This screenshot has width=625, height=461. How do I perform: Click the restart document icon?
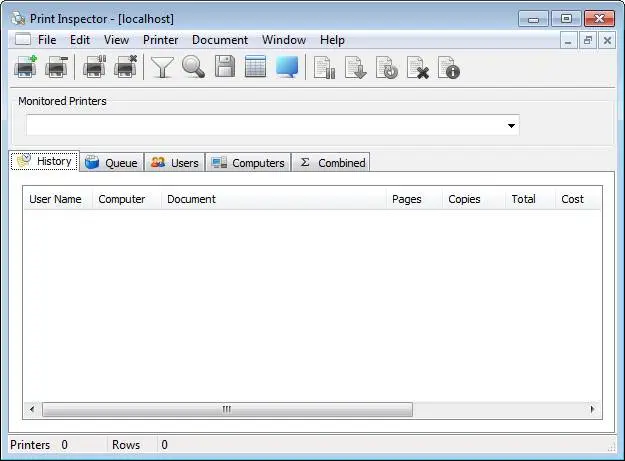point(387,67)
